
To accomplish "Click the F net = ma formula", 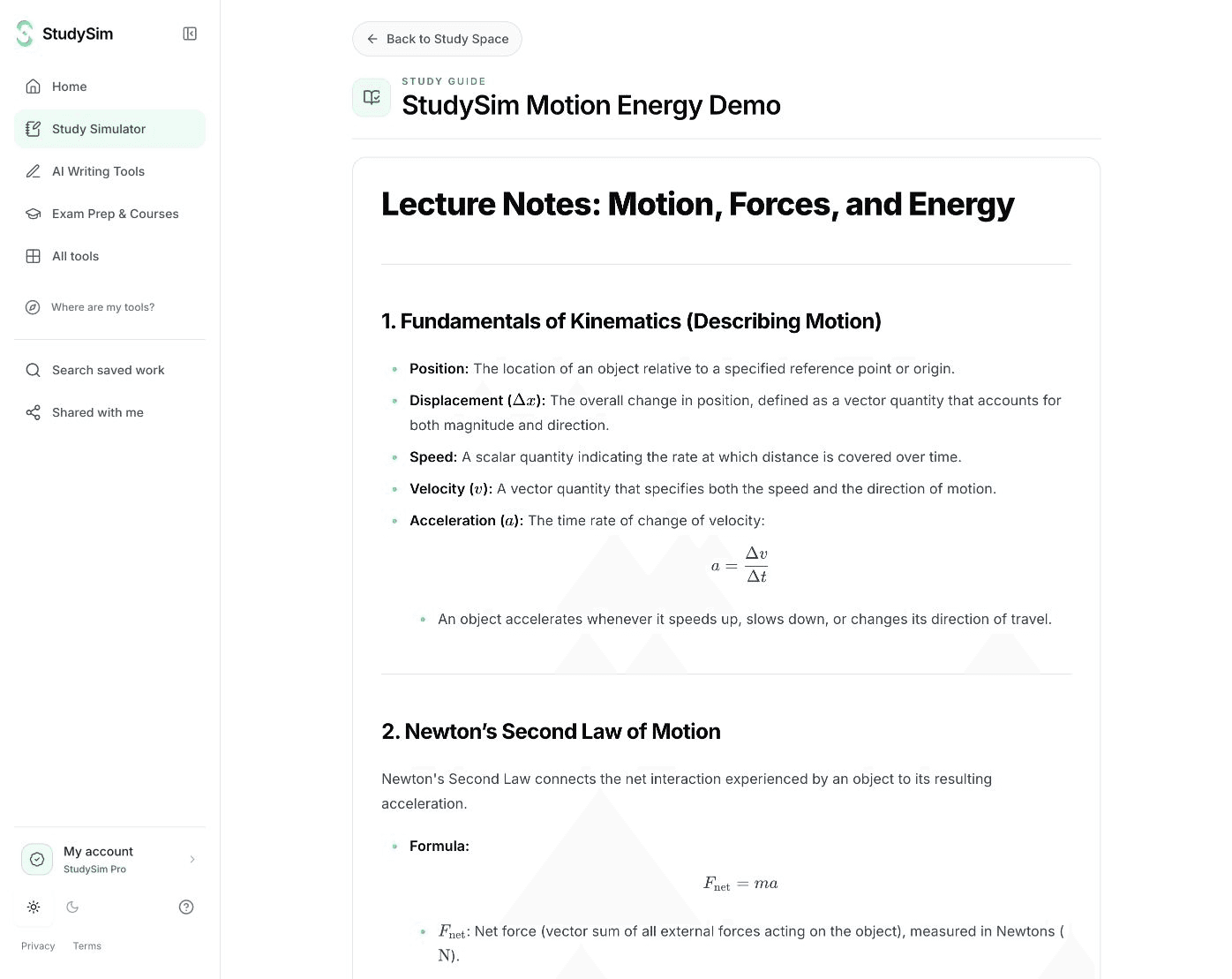I will pyautogui.click(x=740, y=884).
